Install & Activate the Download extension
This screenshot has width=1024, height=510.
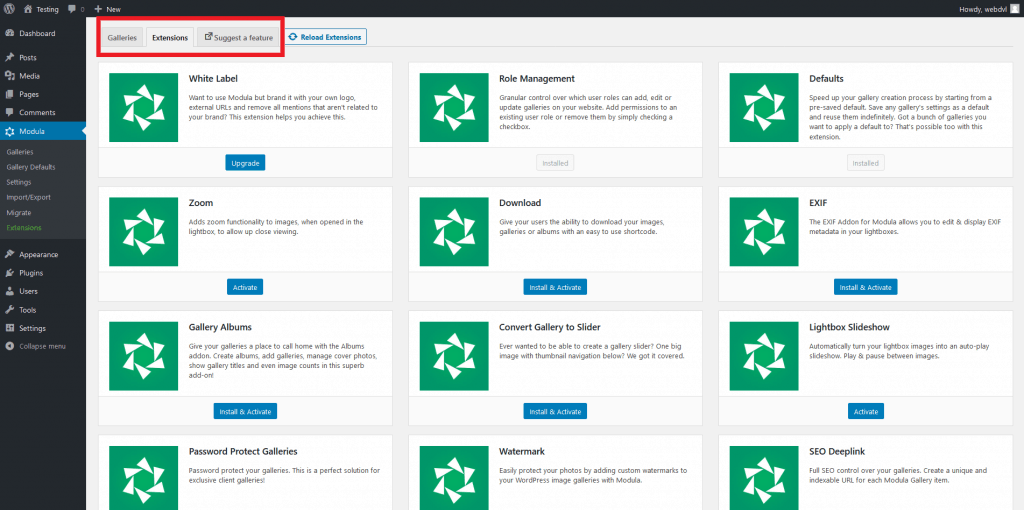coord(555,287)
